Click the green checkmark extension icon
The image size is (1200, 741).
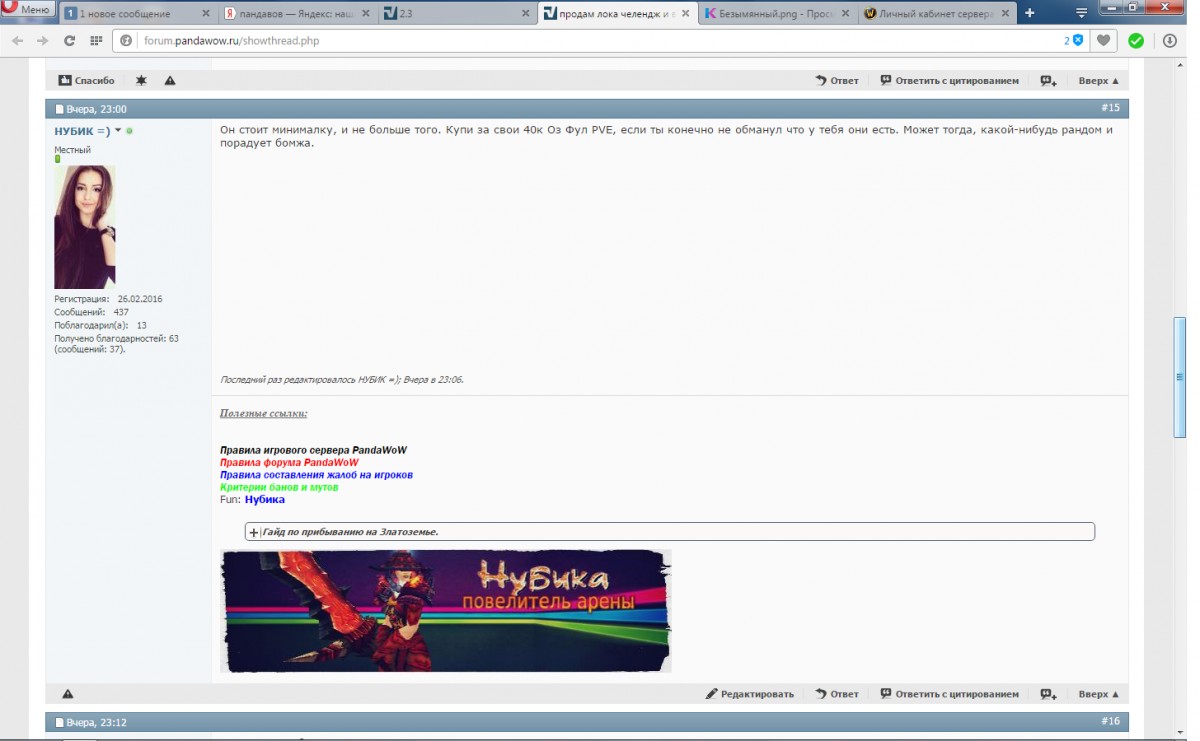tap(1136, 41)
